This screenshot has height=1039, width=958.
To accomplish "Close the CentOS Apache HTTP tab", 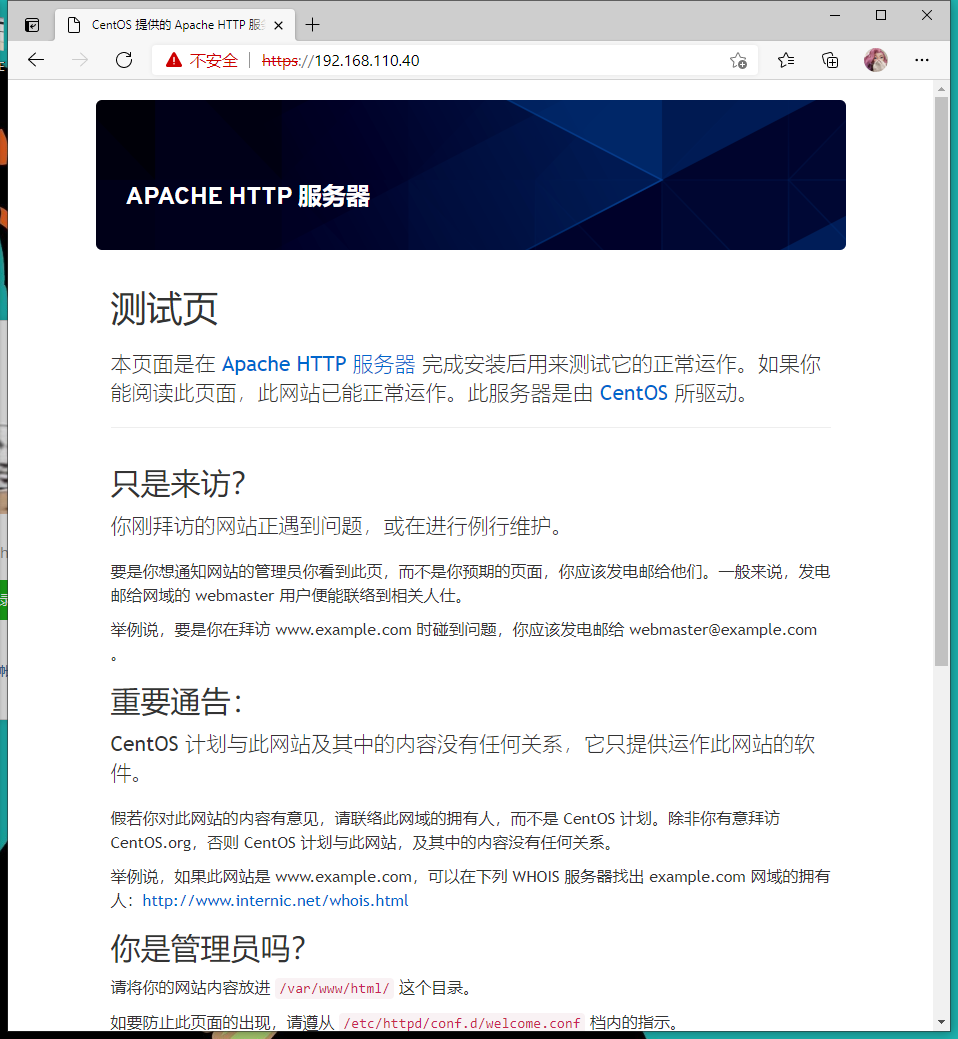I will point(278,25).
